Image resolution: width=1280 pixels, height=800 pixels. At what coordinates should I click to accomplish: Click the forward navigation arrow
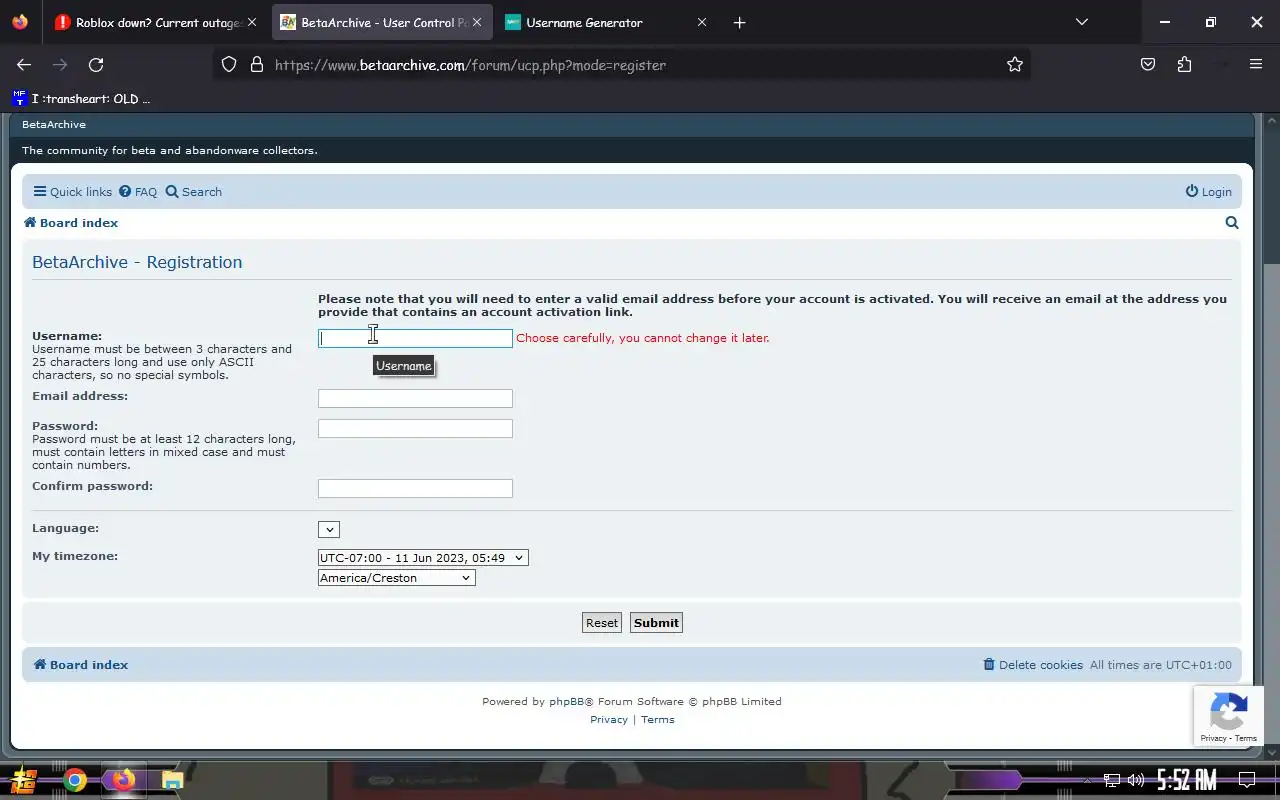[x=60, y=65]
